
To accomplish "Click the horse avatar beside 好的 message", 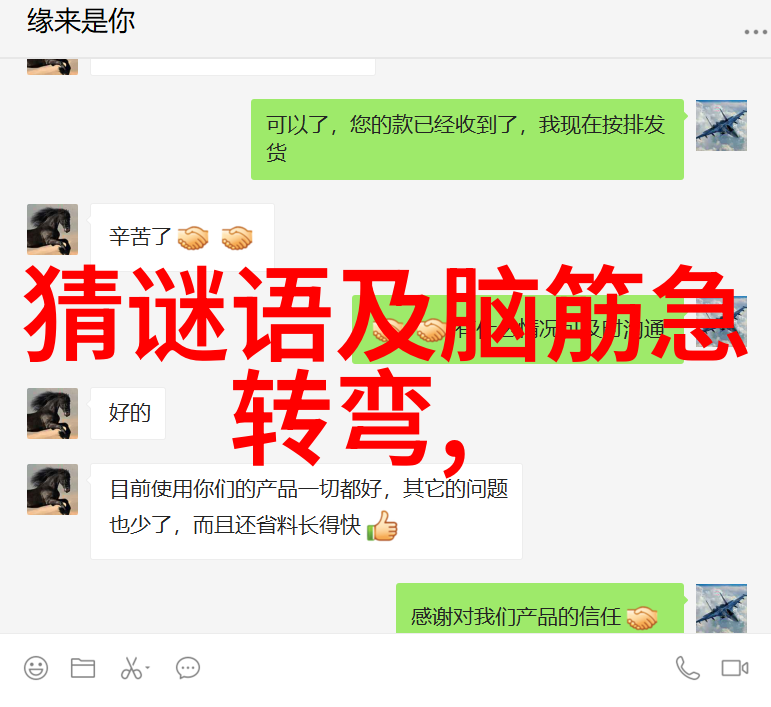I will point(52,413).
